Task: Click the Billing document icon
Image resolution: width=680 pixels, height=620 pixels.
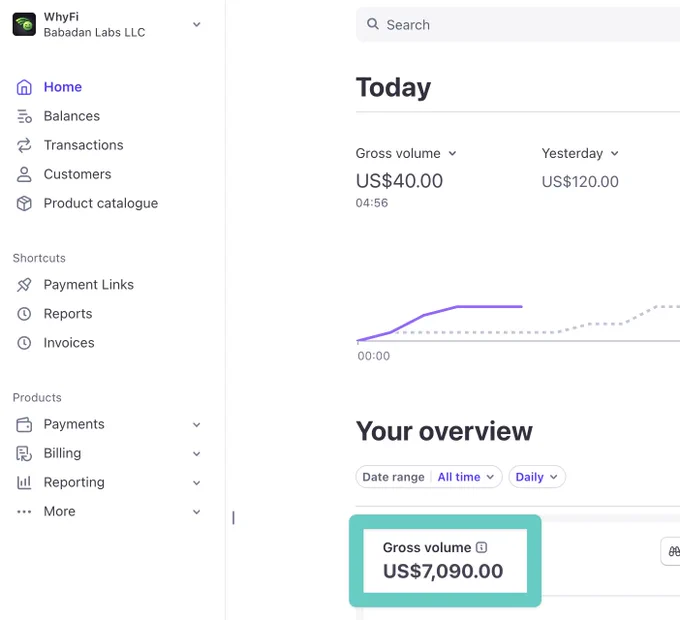Action: pyautogui.click(x=24, y=454)
